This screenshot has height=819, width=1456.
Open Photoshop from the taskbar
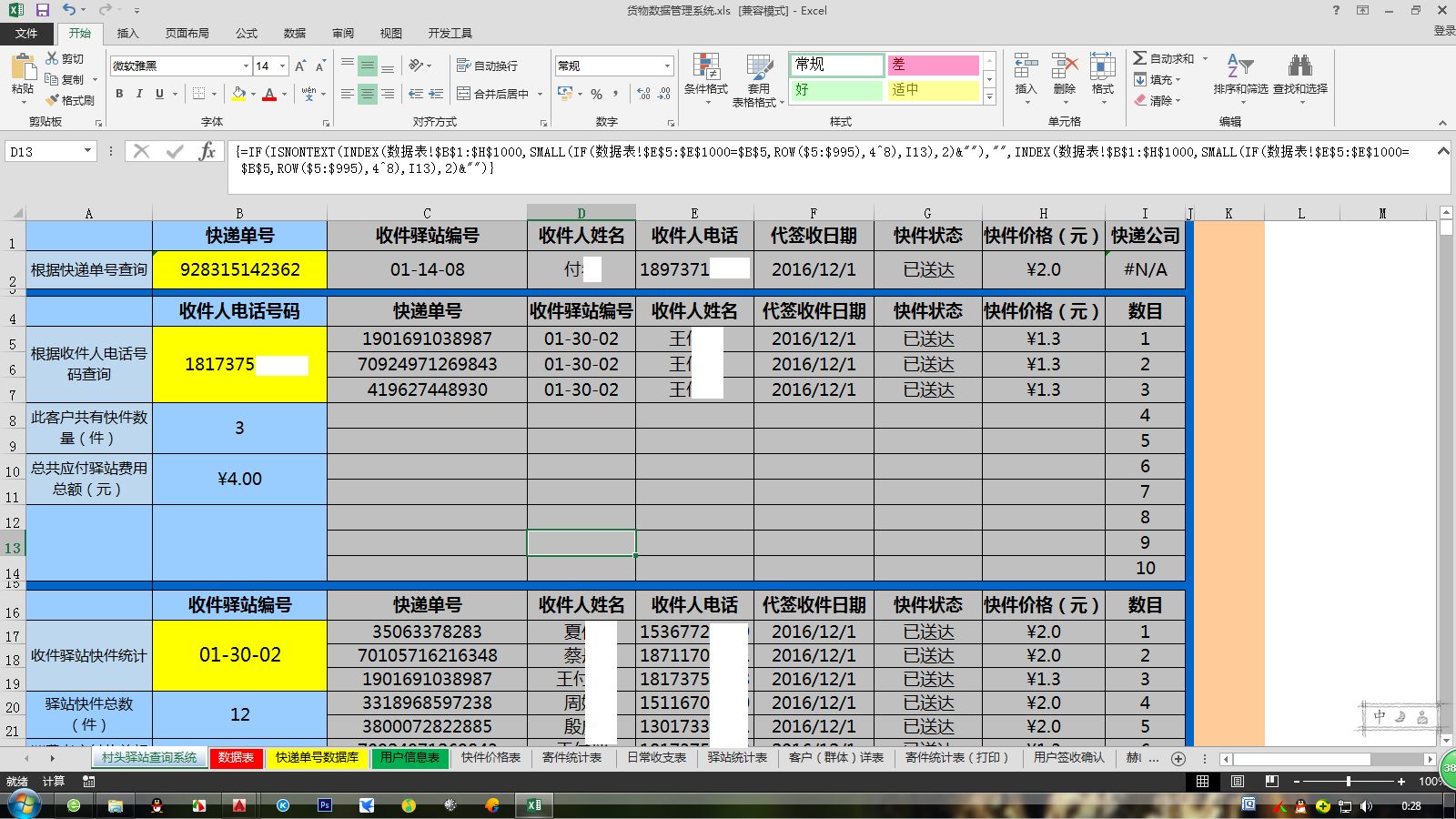pyautogui.click(x=325, y=804)
